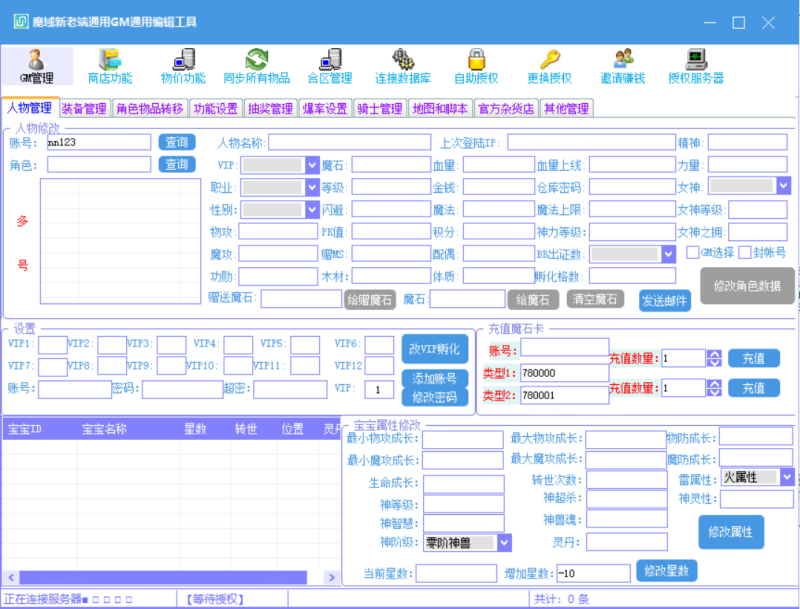Switch to the 人物管理 tab
The image size is (800, 609).
[30, 108]
